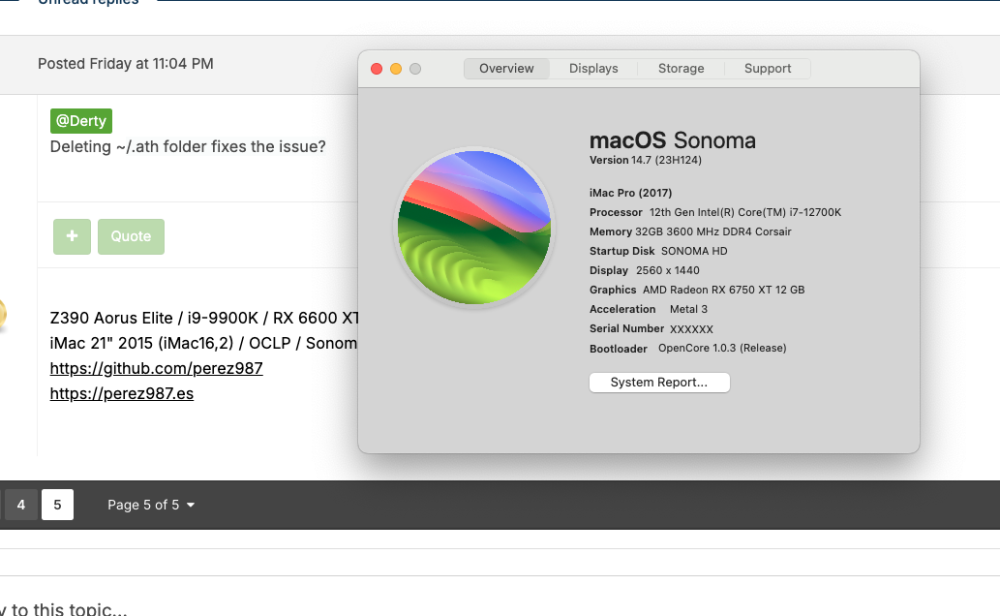Click the Version 14.7 (23H124) text
Image resolution: width=1000 pixels, height=616 pixels.
pos(645,160)
